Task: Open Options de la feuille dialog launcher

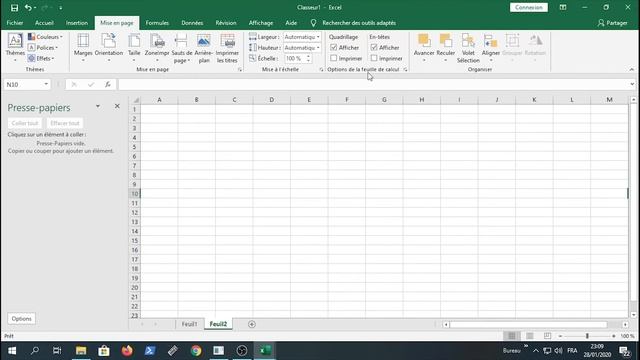Action: [x=405, y=70]
